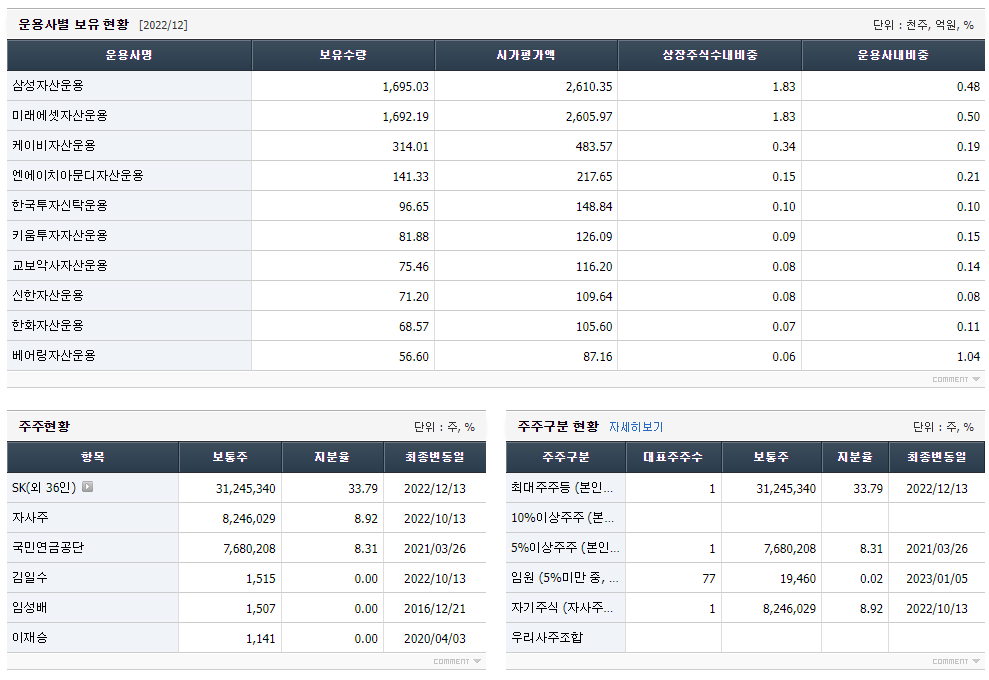Select 김일수 shareholder row
The height and width of the screenshot is (680, 989).
30,577
